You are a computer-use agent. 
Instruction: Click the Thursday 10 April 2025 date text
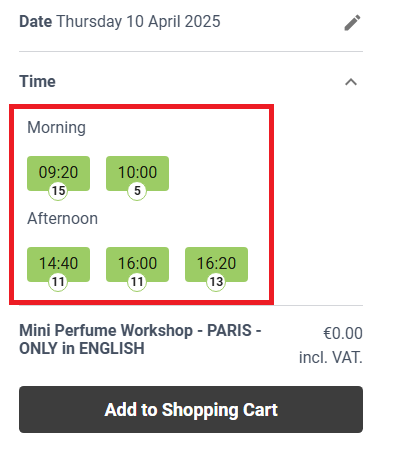click(x=138, y=22)
